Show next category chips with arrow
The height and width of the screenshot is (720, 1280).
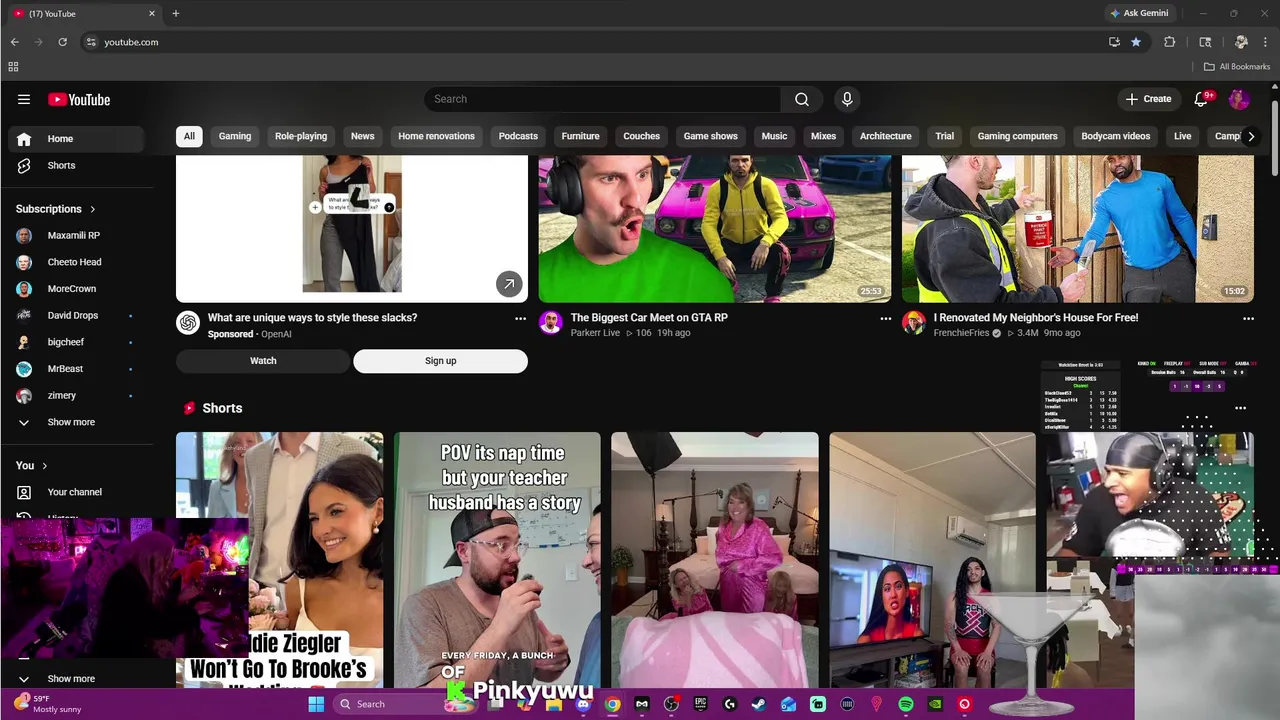pyautogui.click(x=1250, y=136)
